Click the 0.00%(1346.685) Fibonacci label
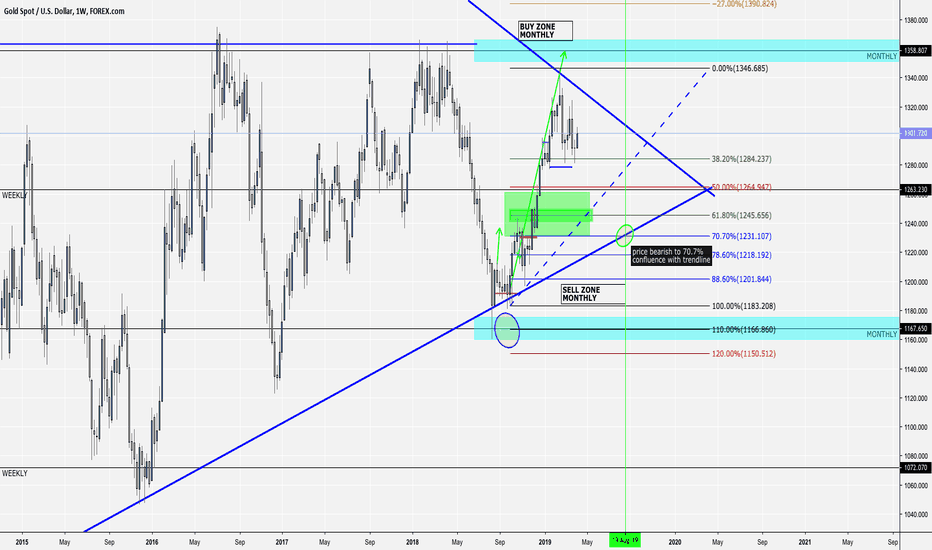The height and width of the screenshot is (550, 932). click(x=739, y=68)
